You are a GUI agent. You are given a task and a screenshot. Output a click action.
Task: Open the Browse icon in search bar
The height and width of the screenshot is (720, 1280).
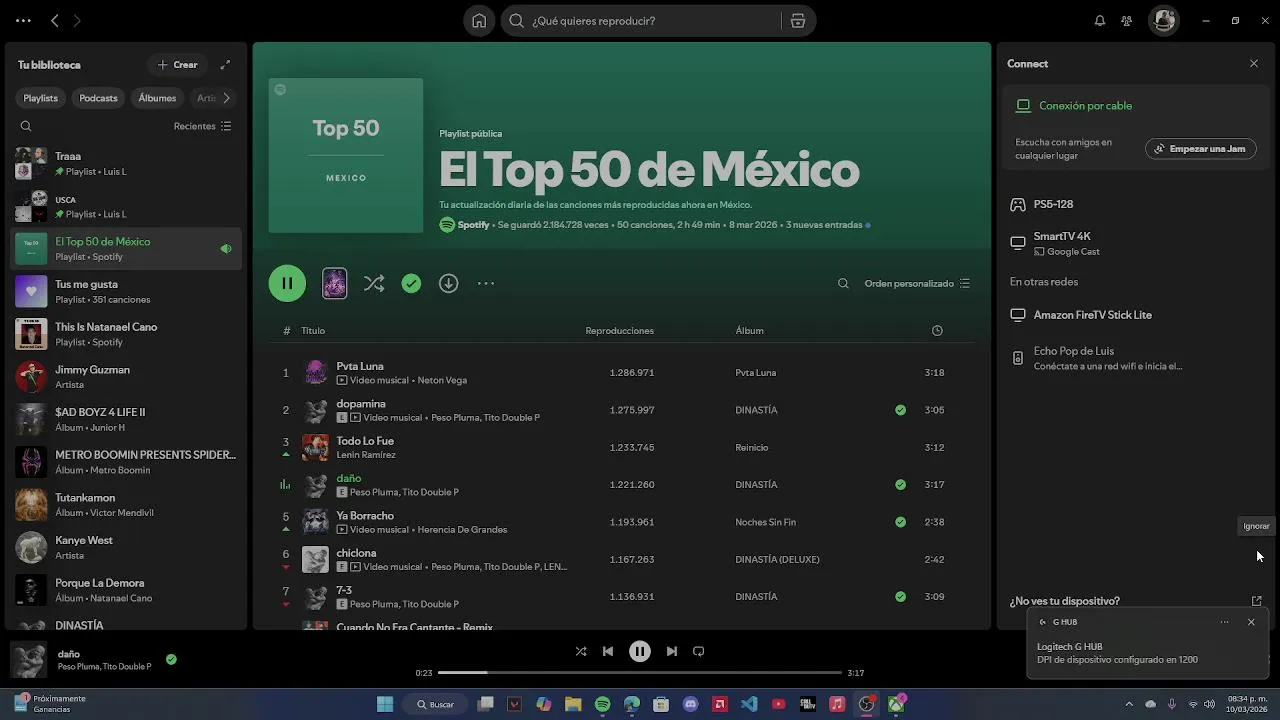797,21
